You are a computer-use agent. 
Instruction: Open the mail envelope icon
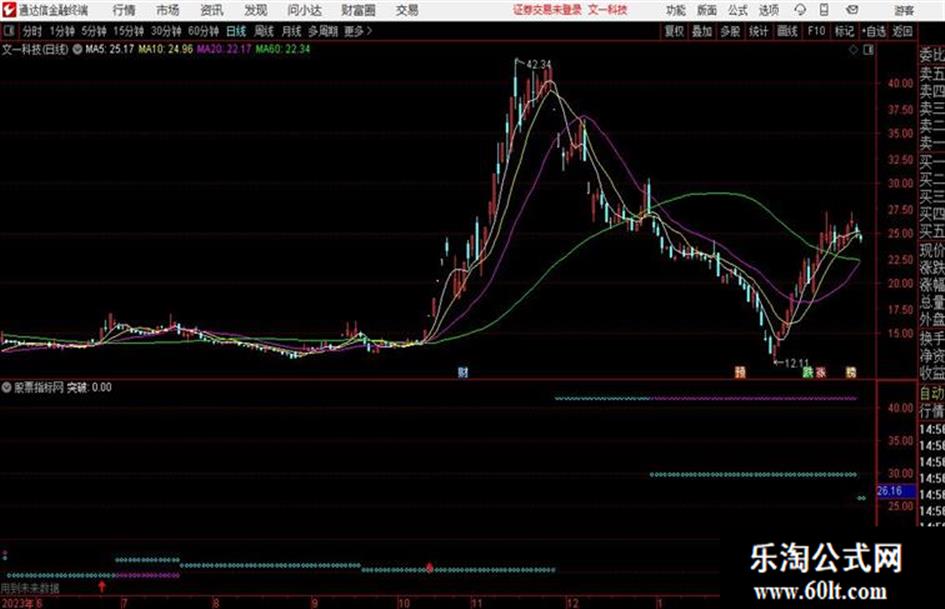pos(852,10)
